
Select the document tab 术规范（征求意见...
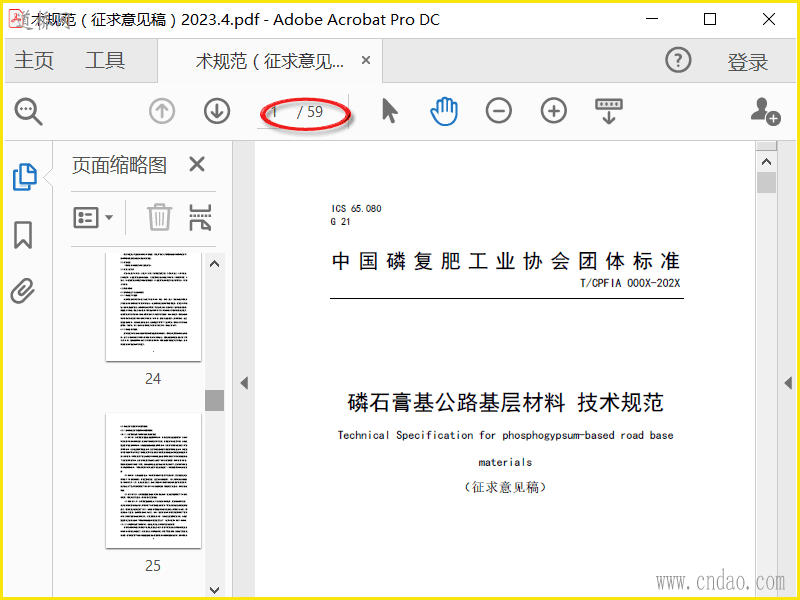click(269, 61)
